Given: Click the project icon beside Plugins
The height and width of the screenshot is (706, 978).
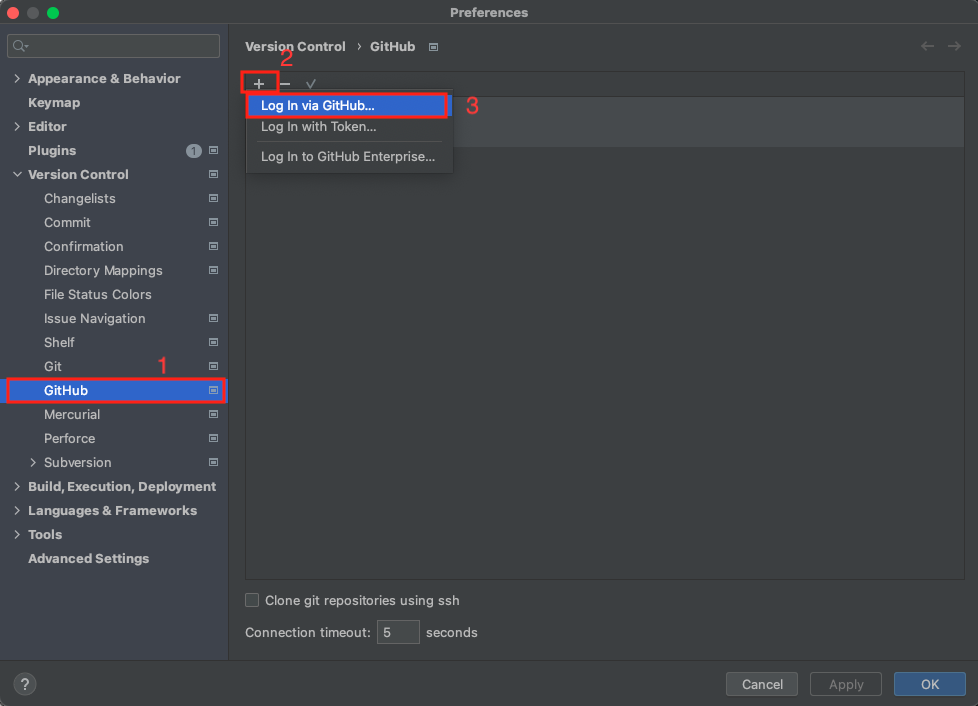Looking at the screenshot, I should pyautogui.click(x=213, y=150).
